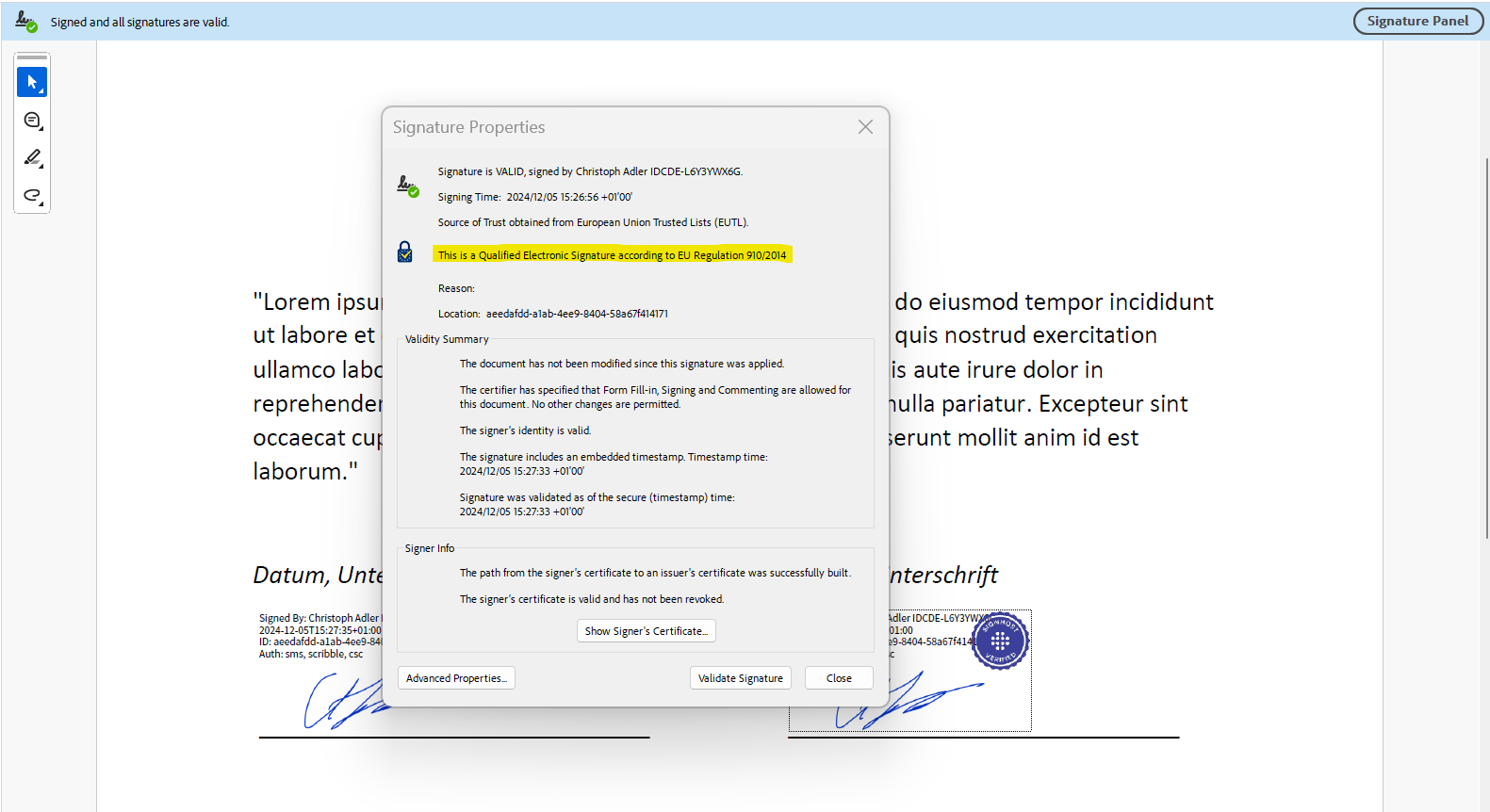Image resolution: width=1490 pixels, height=812 pixels.
Task: Click the Sign8 verified stamp seal
Action: point(1000,641)
